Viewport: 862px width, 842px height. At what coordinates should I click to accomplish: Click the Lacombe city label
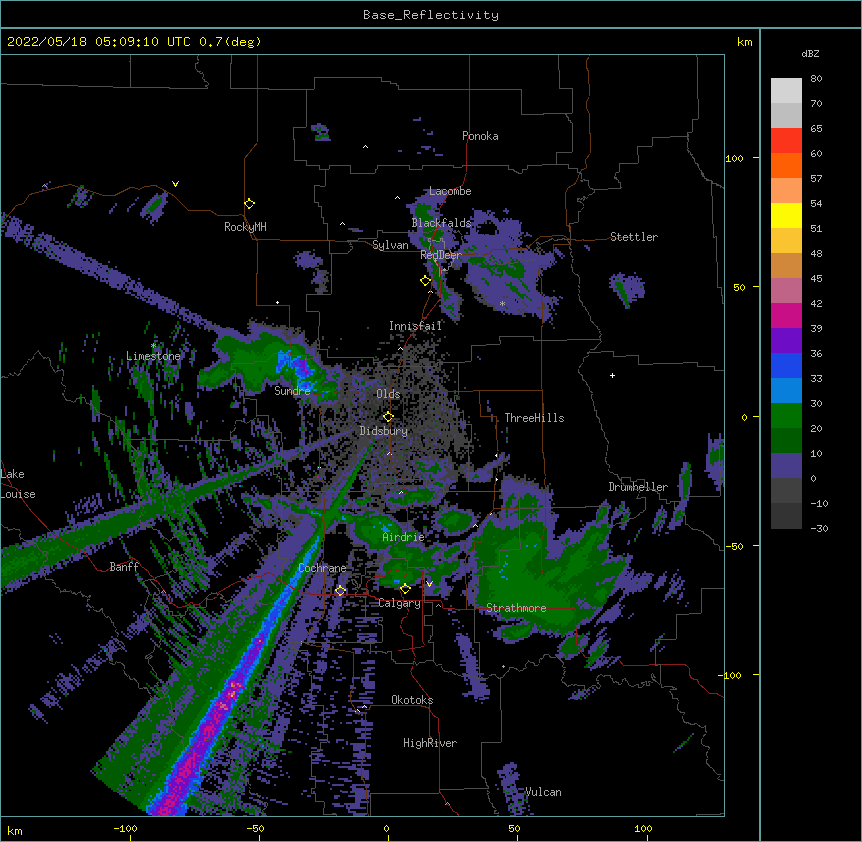(x=450, y=192)
